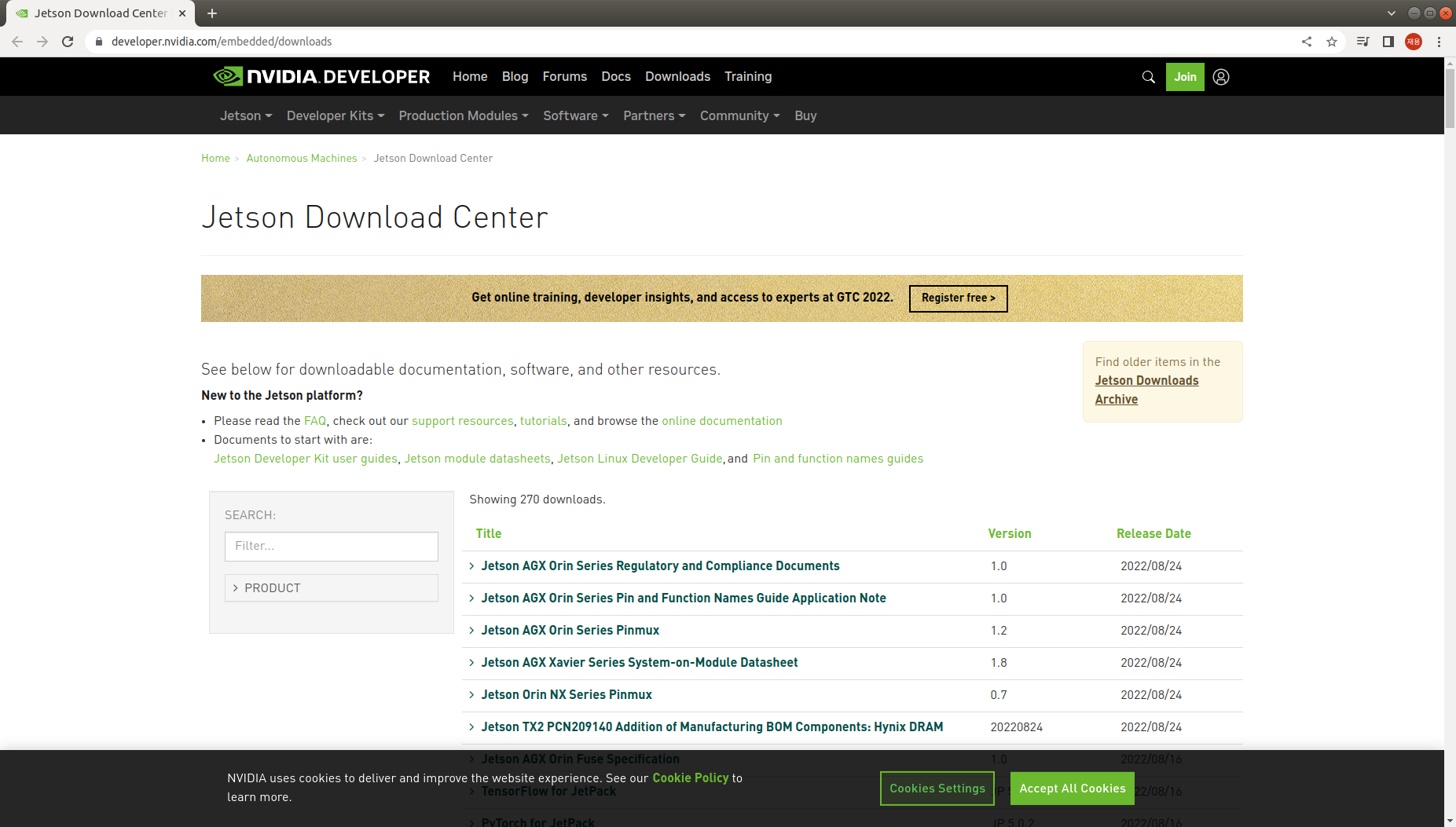The width and height of the screenshot is (1456, 827).
Task: Open the Developer Kits dropdown menu
Action: [336, 115]
